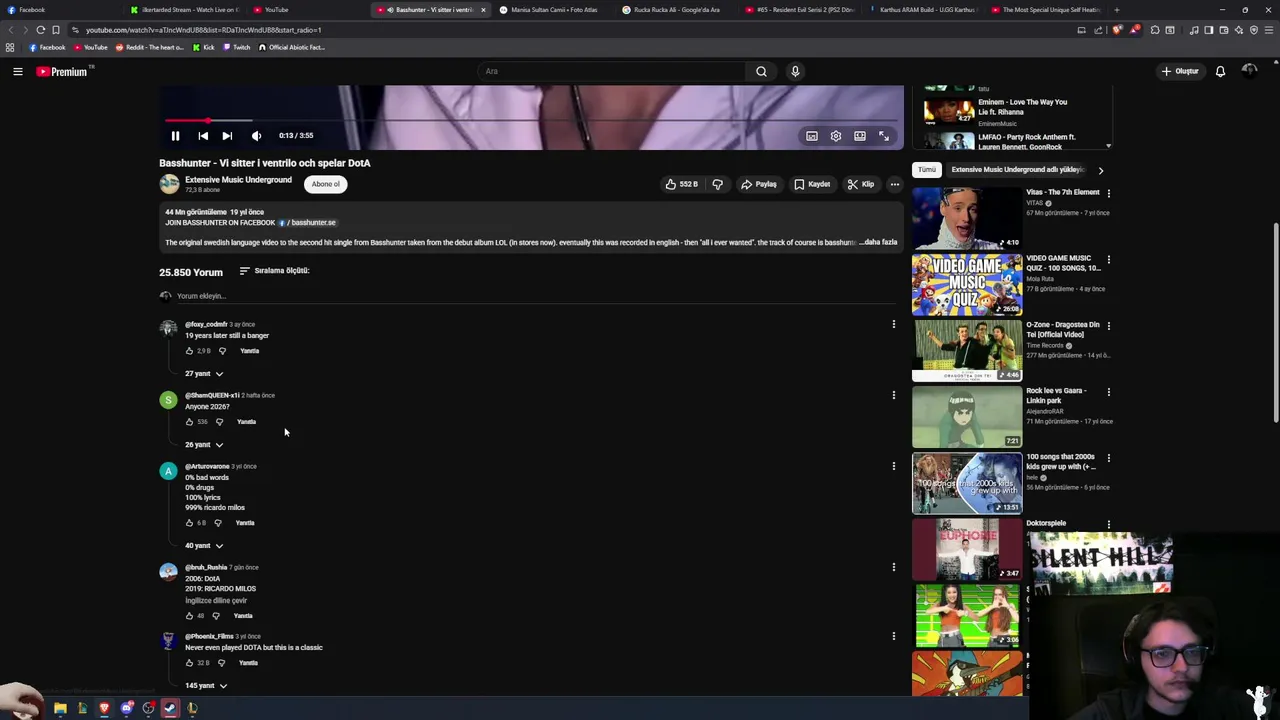Save video with Kaydet button
Image resolution: width=1280 pixels, height=720 pixels.
(812, 184)
